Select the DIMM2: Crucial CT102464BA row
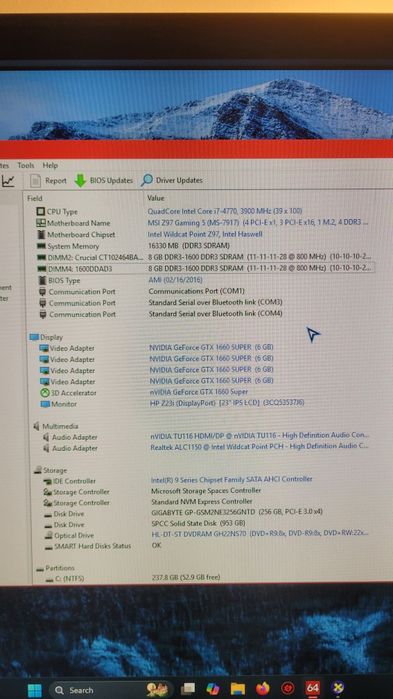 [205, 257]
